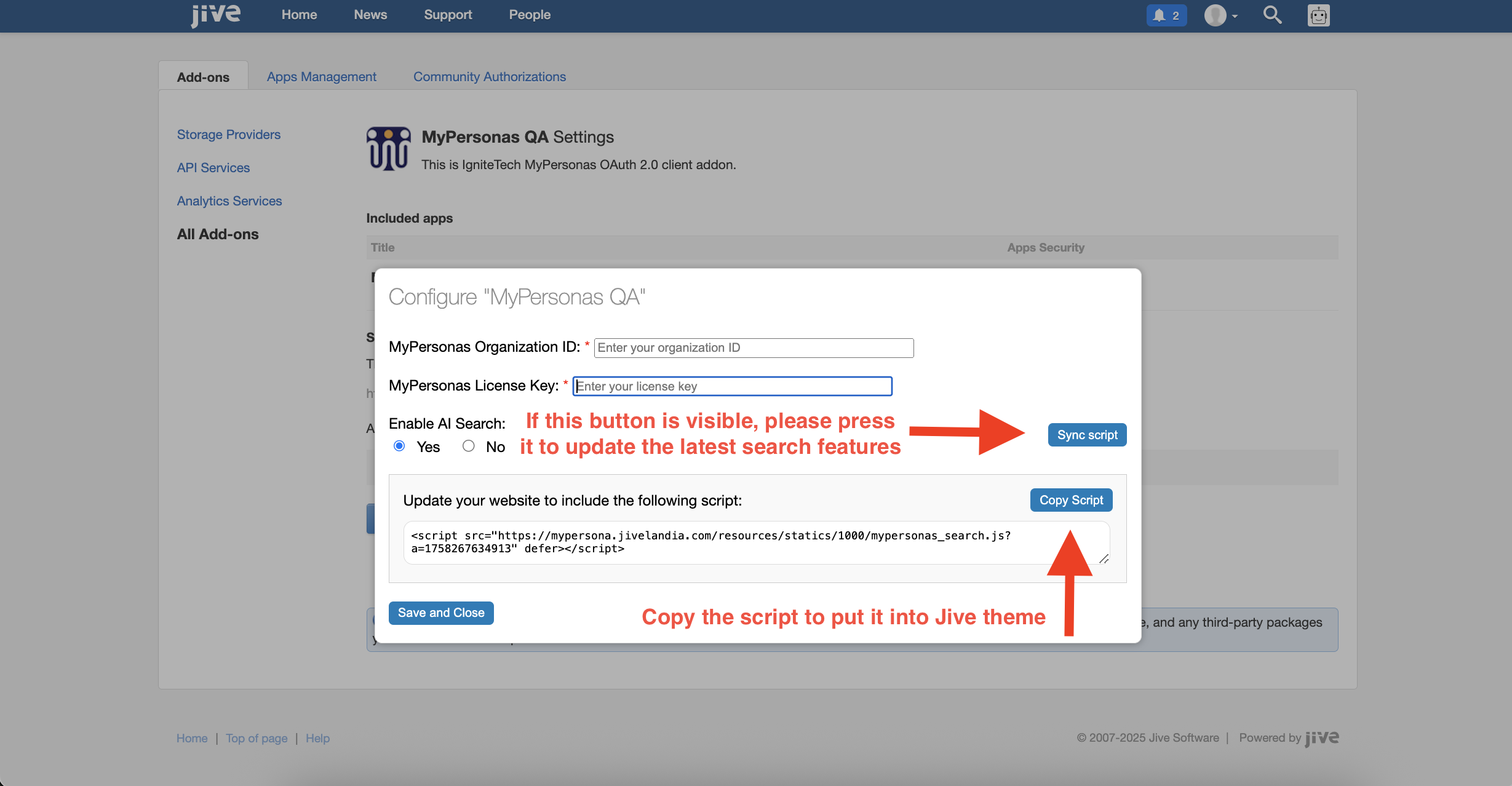
Task: Open the robot assistant icon
Action: pos(1318,15)
